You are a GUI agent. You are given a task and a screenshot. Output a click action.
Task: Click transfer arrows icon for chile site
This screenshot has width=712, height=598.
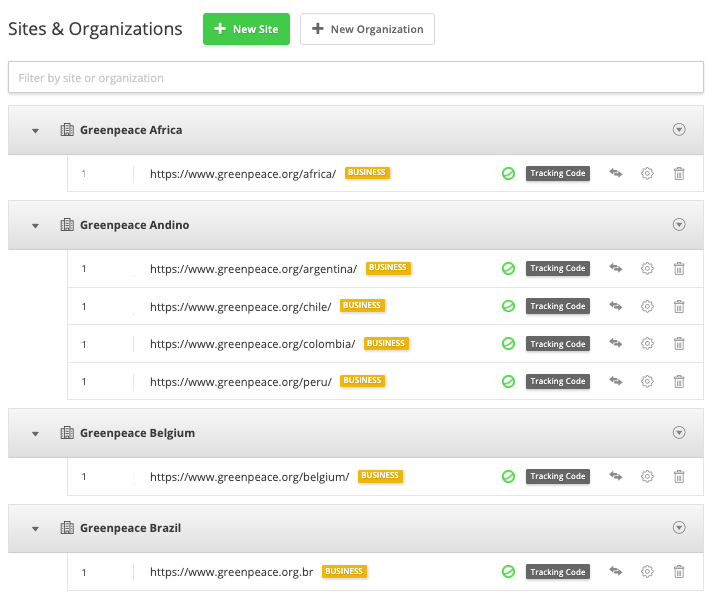[x=616, y=306]
